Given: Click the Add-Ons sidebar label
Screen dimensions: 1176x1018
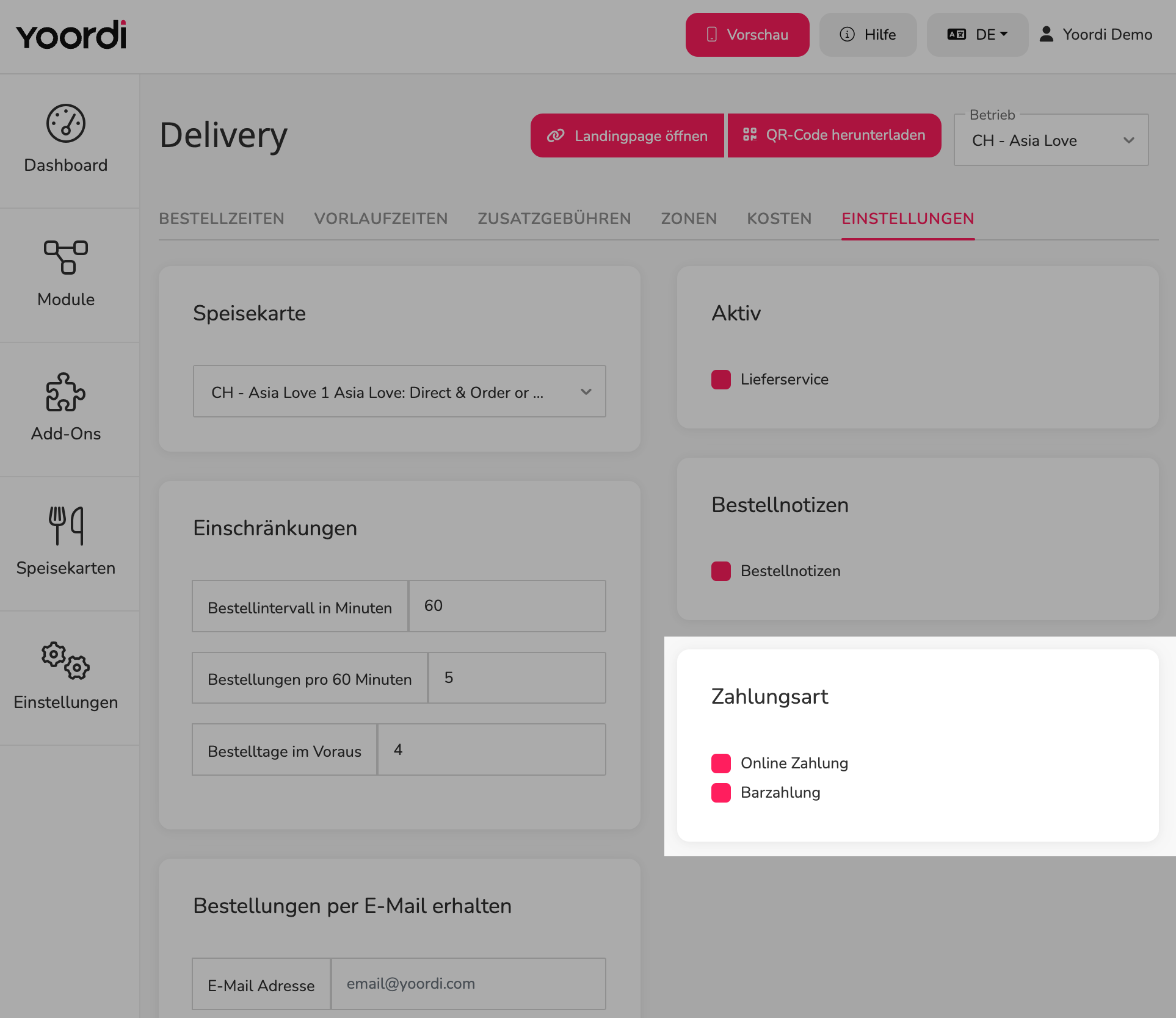Looking at the screenshot, I should 66,434.
